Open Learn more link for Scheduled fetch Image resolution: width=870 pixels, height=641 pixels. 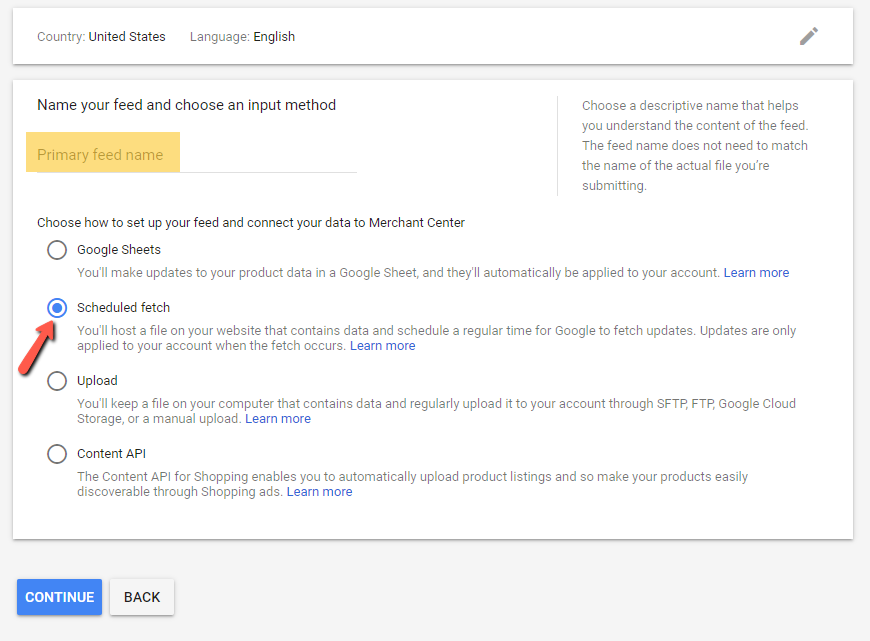coord(382,346)
